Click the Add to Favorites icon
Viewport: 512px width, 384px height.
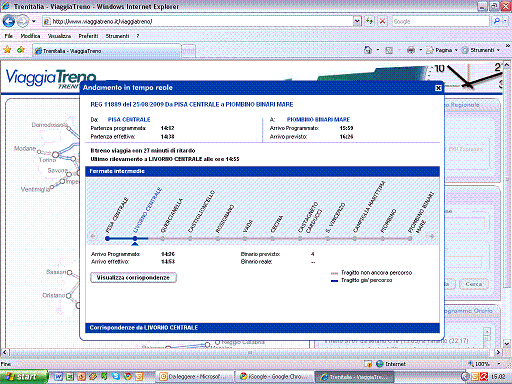point(21,50)
